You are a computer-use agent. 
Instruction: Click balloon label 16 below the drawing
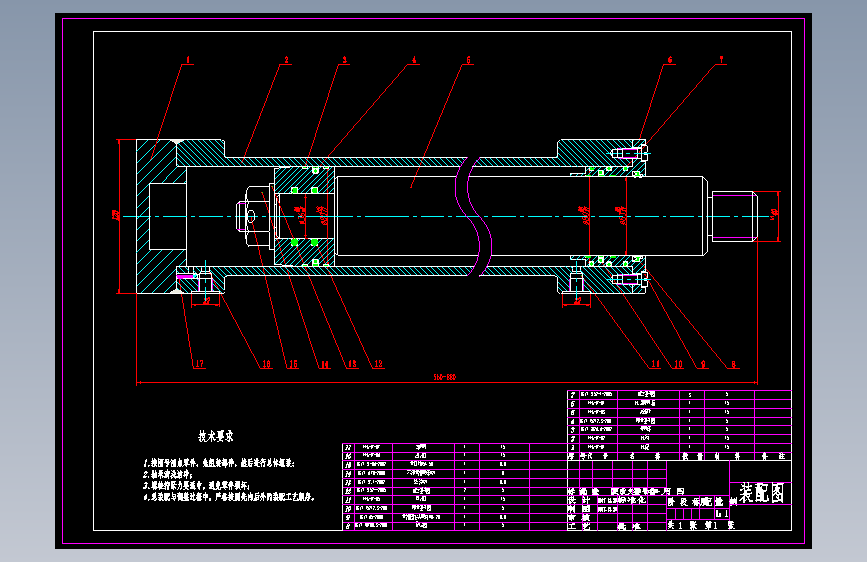tap(267, 364)
